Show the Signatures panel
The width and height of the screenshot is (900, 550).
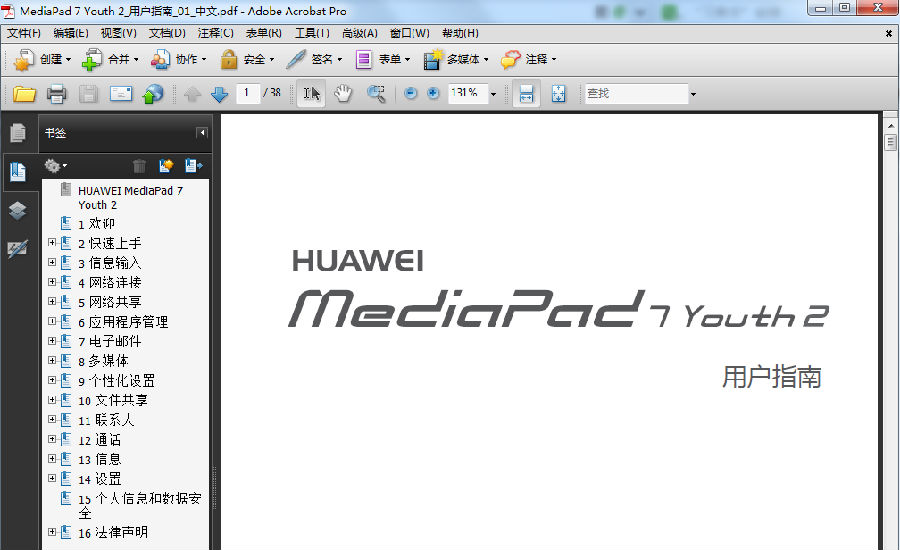point(18,249)
